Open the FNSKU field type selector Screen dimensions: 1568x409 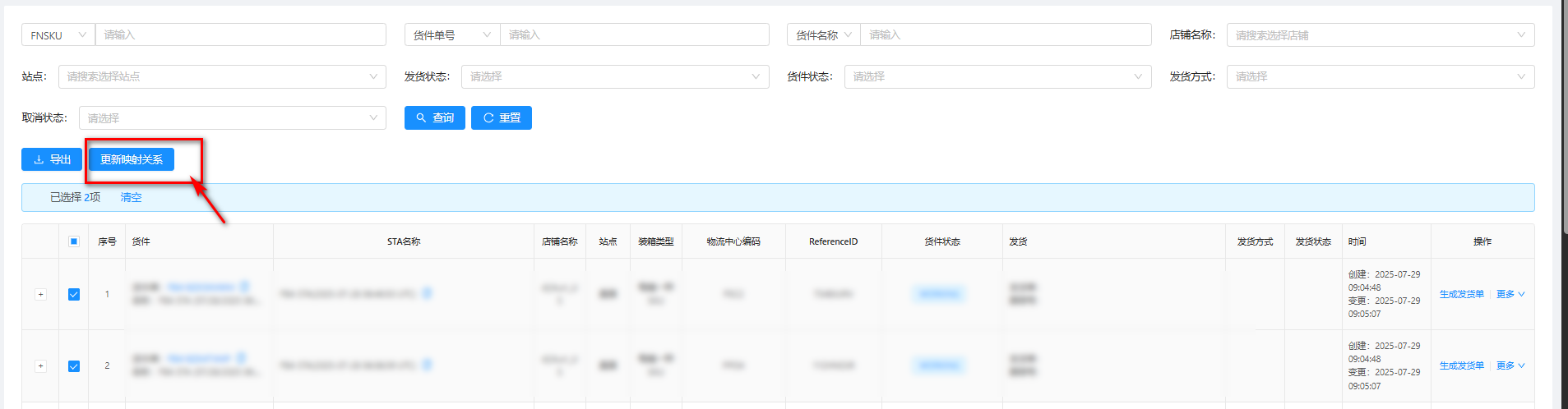(x=58, y=34)
